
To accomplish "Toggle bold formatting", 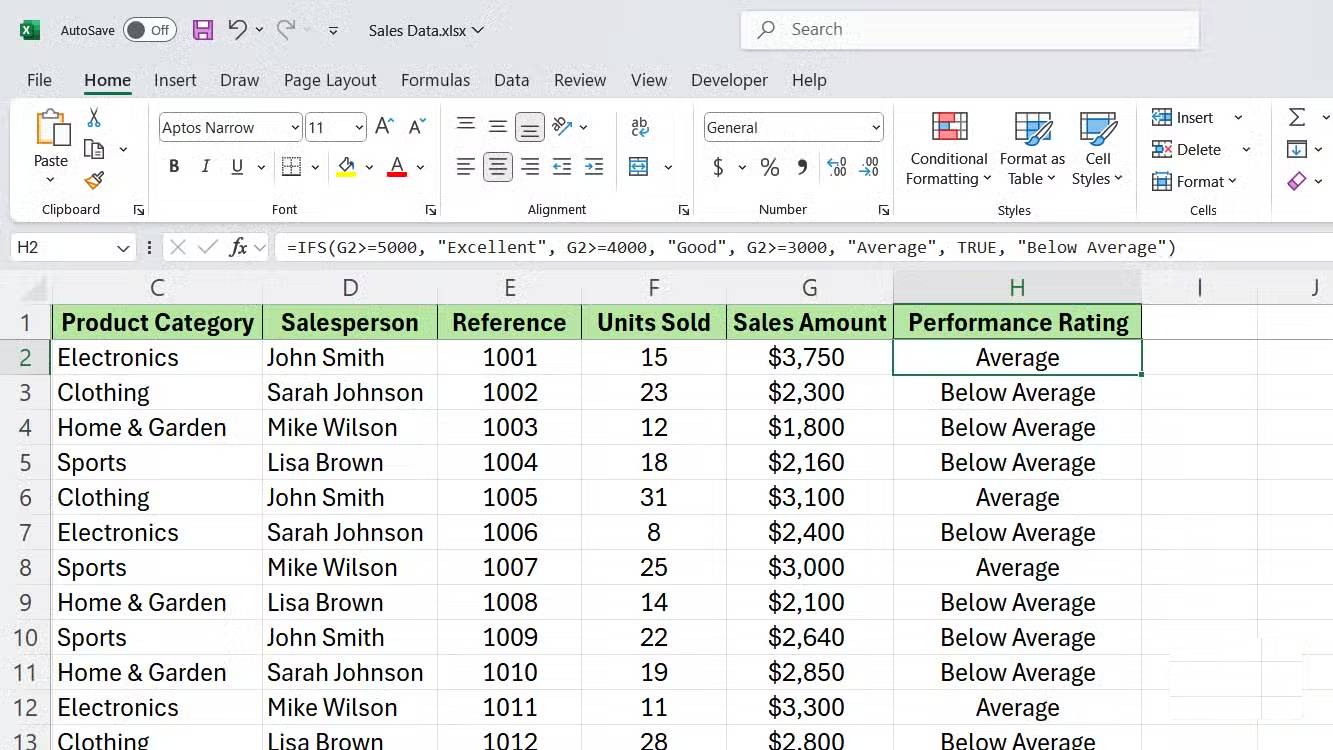I will tap(173, 166).
